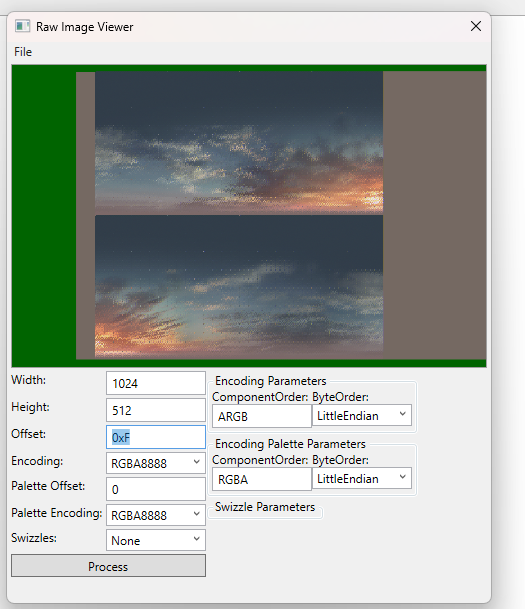Click the Swizzles: label
Viewport: 525px width, 609px height.
click(x=34, y=538)
